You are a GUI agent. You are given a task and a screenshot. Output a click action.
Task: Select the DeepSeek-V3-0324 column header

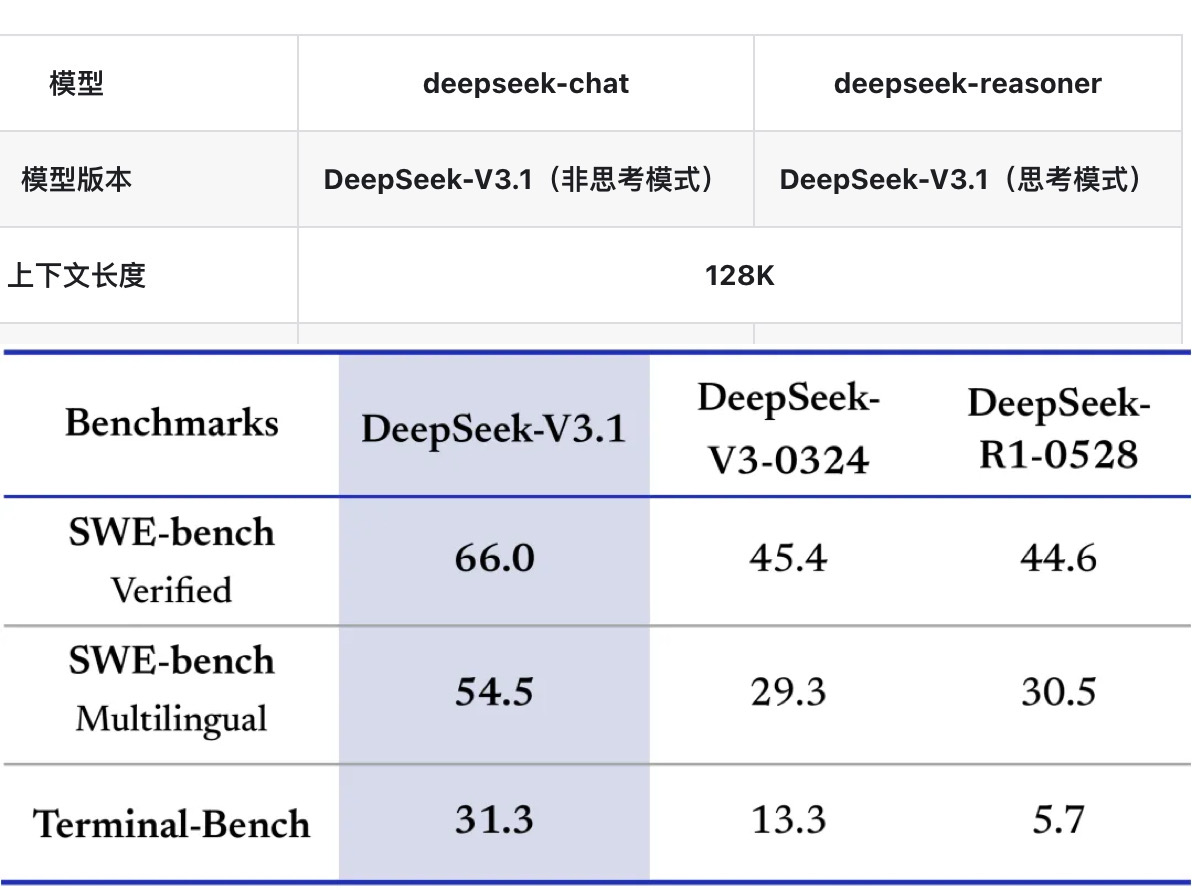(788, 428)
